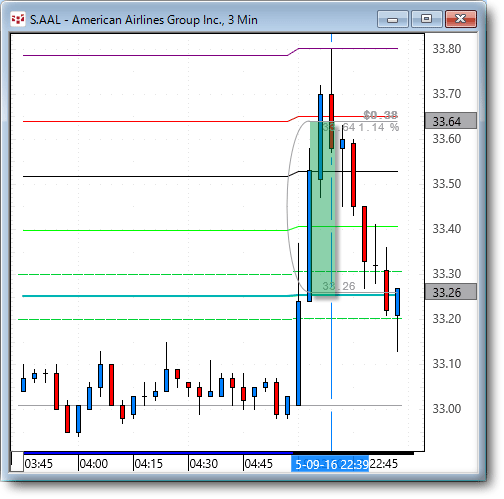The height and width of the screenshot is (499, 504).
Task: Click the 33.64 price marker on the scale
Action: pyautogui.click(x=451, y=121)
